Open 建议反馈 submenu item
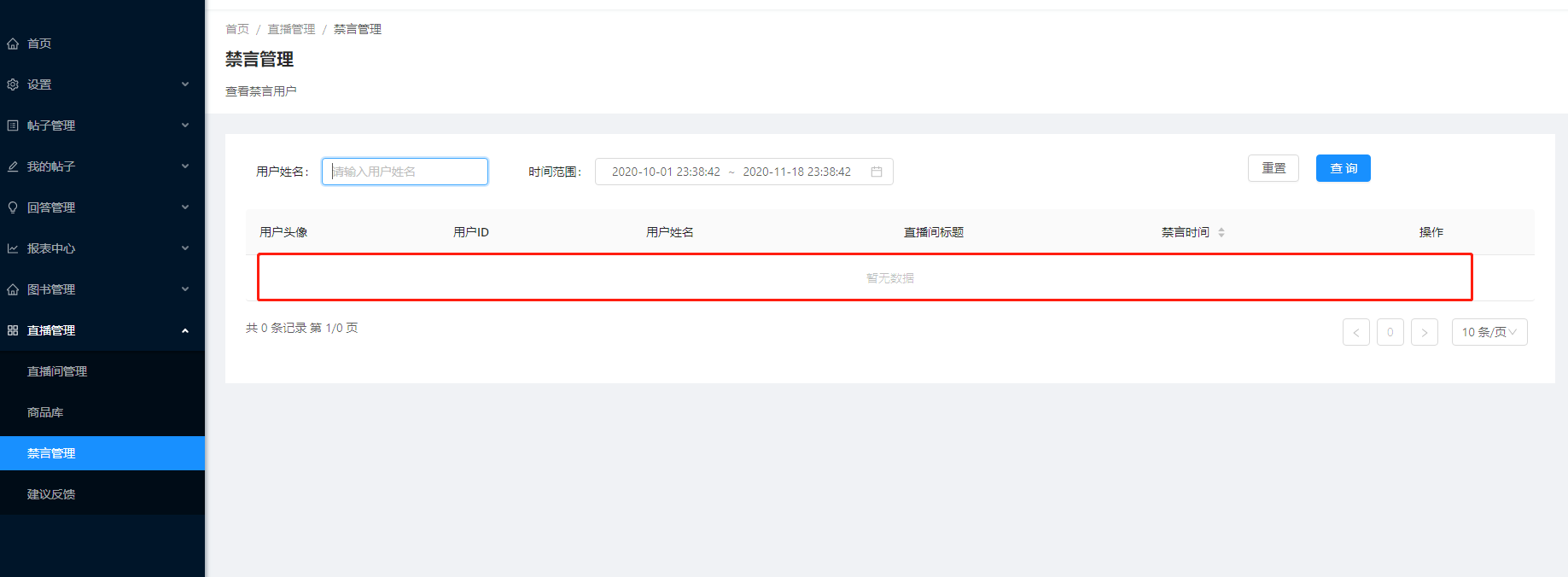1568x577 pixels. [x=102, y=494]
